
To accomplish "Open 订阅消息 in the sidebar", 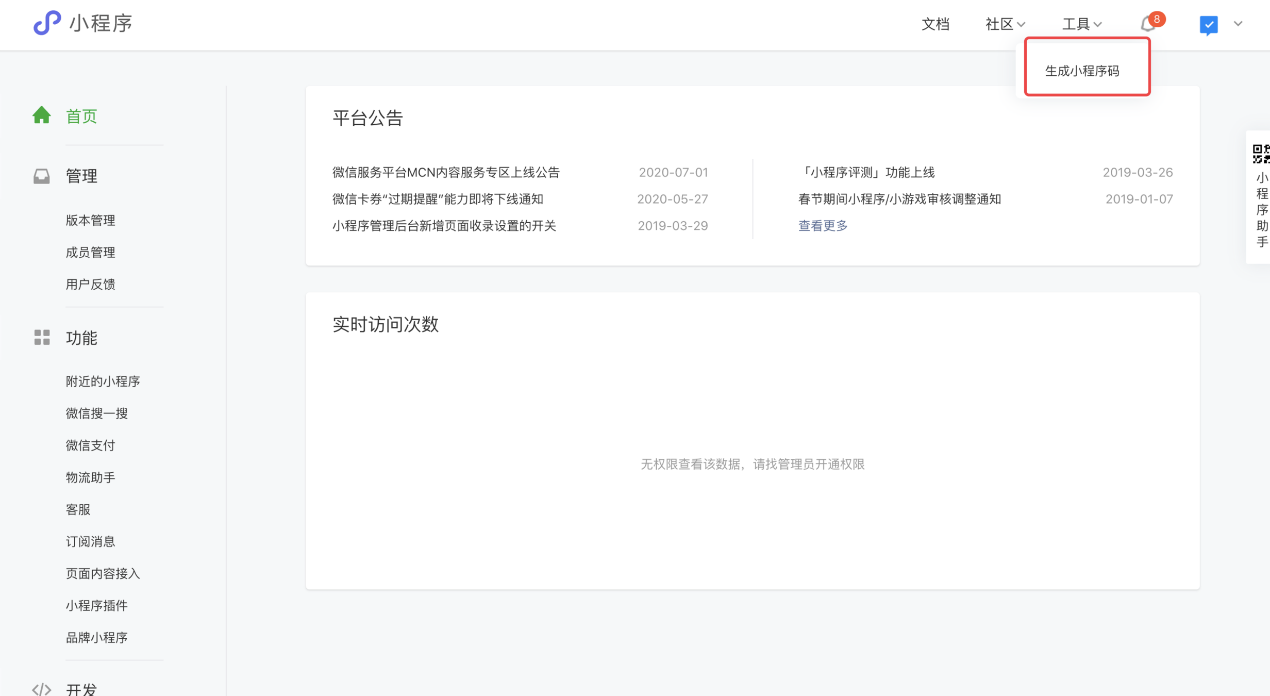I will pyautogui.click(x=91, y=541).
